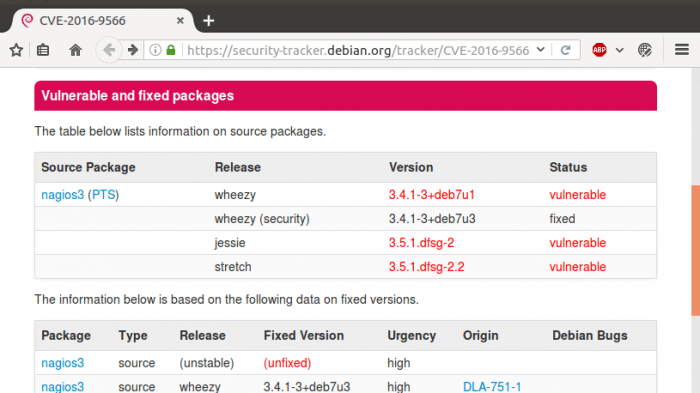700x393 pixels.
Task: Open the PTS link next to nagios3
Action: coord(104,195)
